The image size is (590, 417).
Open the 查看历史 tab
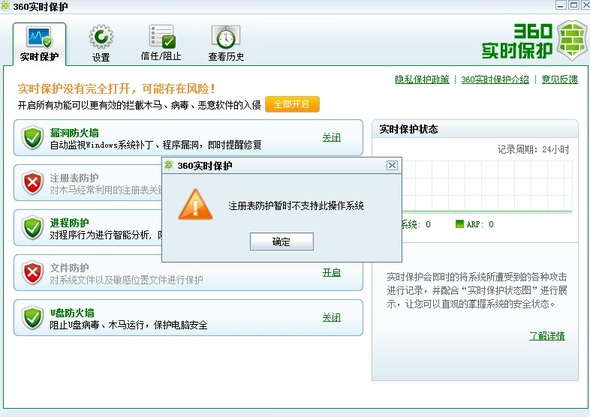[x=226, y=44]
